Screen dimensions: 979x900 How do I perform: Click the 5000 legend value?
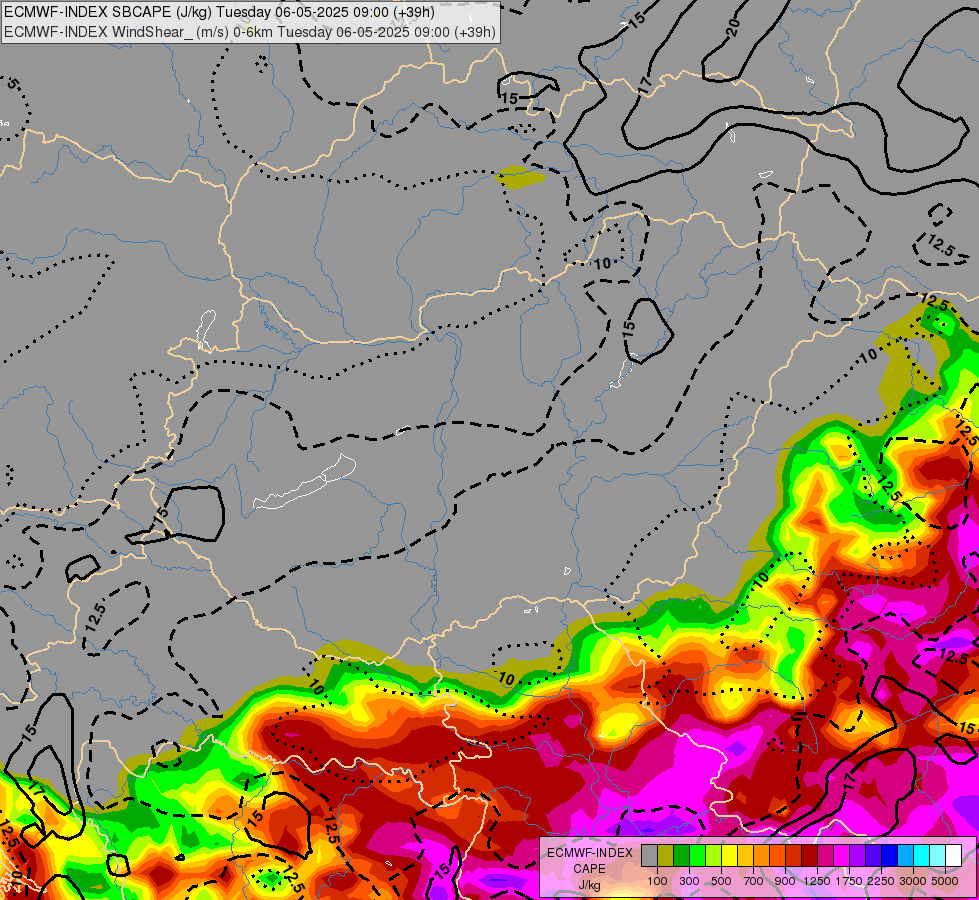(x=945, y=881)
